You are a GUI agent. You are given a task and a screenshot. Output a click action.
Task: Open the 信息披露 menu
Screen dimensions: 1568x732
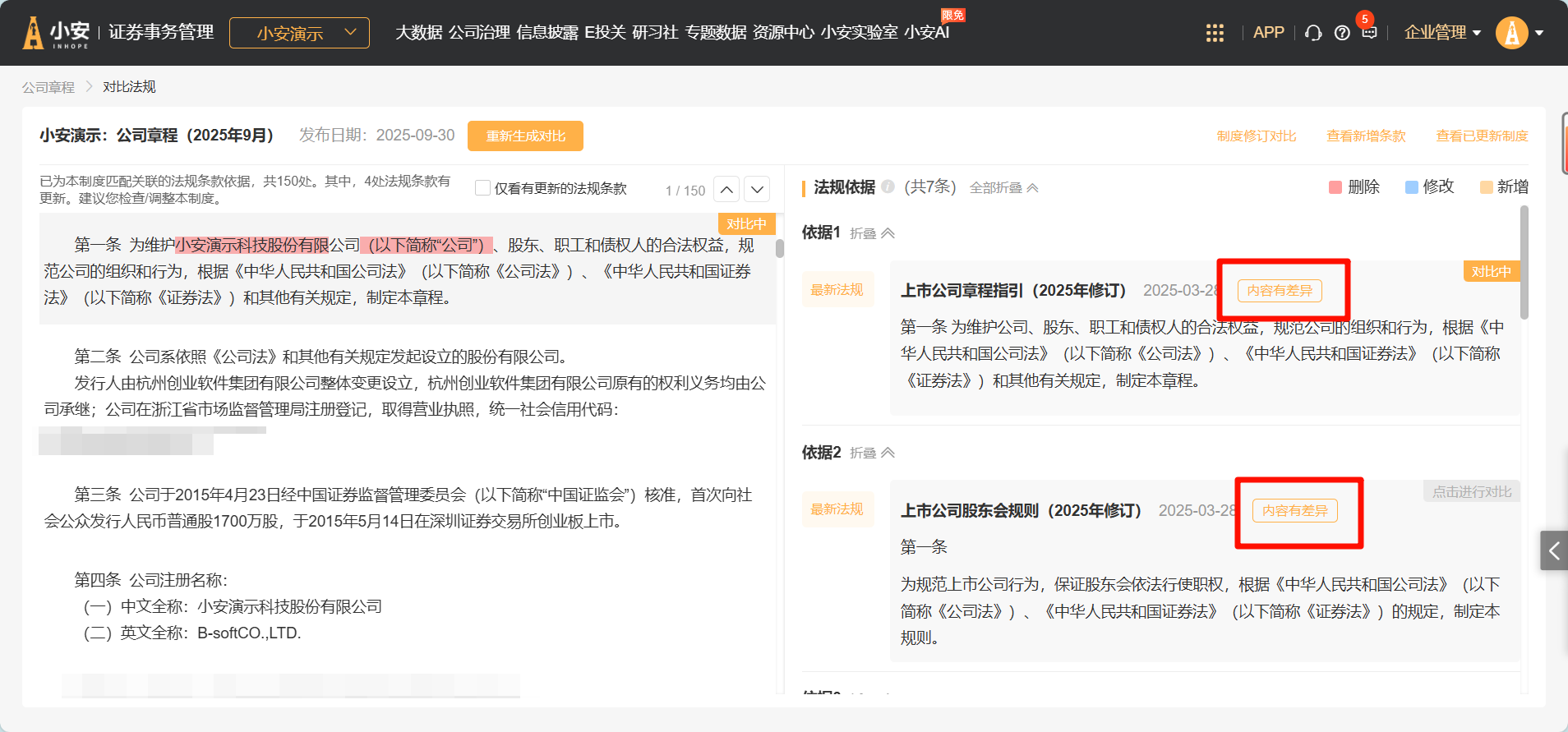[x=546, y=33]
